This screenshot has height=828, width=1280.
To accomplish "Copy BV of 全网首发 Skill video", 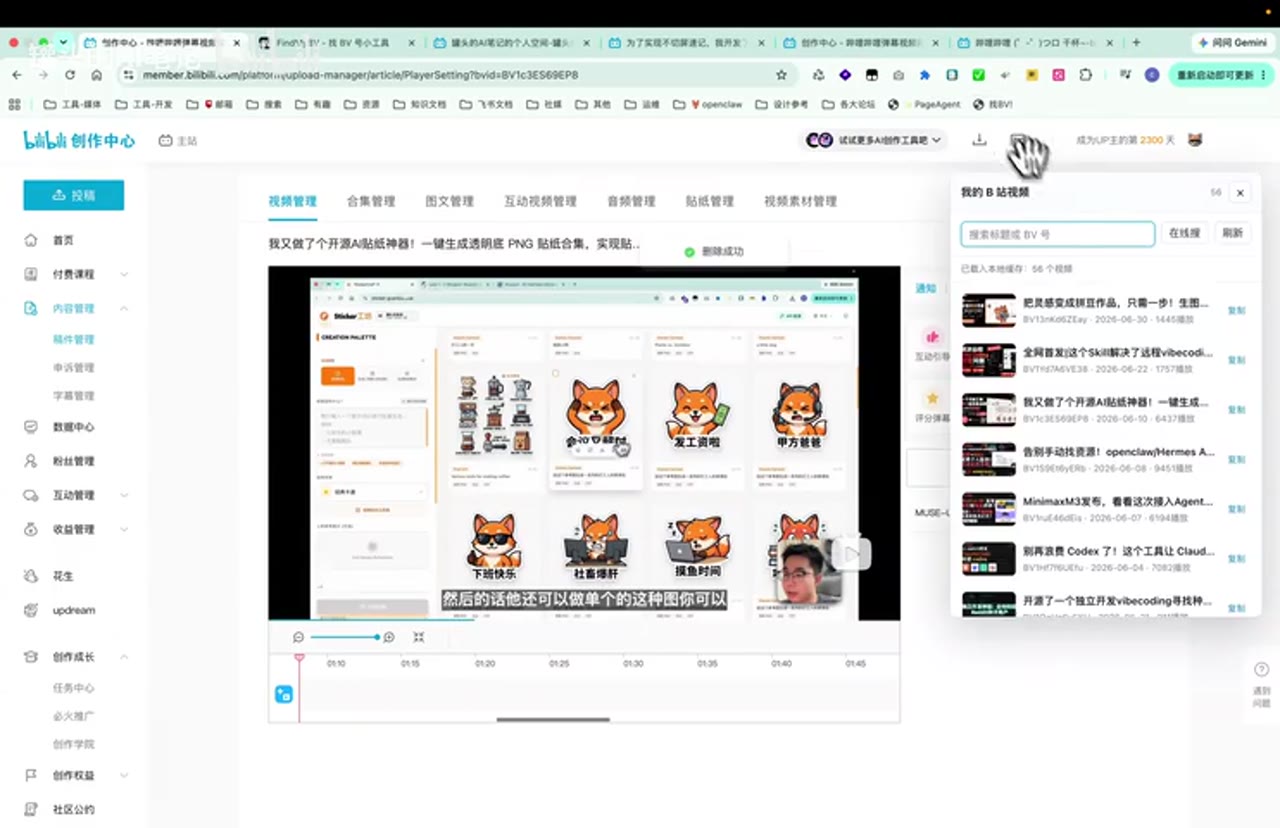I will point(1236,360).
